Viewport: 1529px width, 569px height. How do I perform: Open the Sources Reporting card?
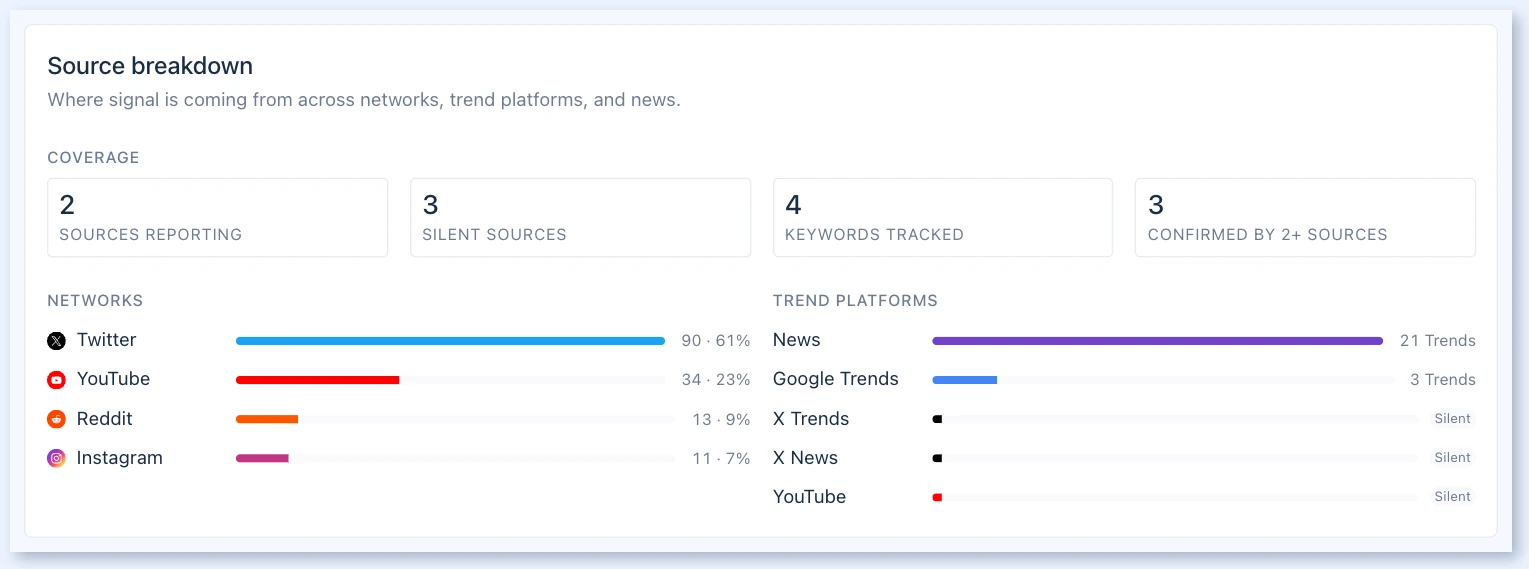pos(217,218)
